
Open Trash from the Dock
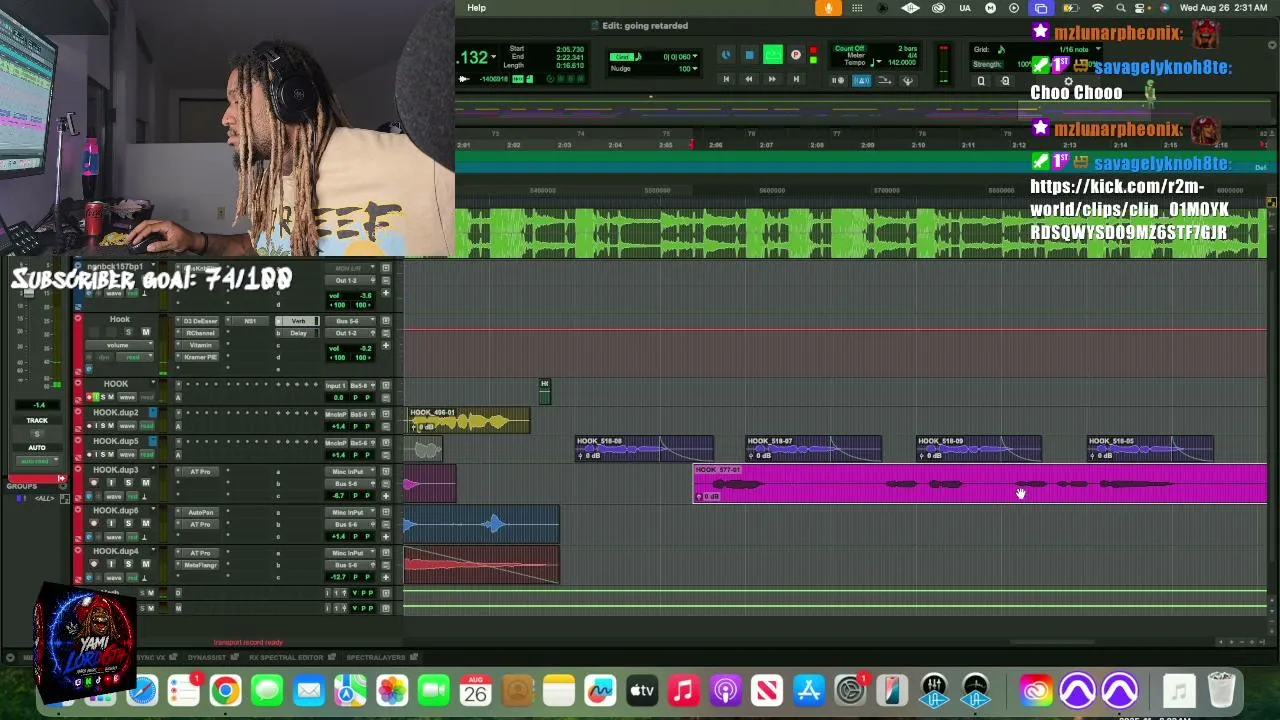coord(1221,690)
